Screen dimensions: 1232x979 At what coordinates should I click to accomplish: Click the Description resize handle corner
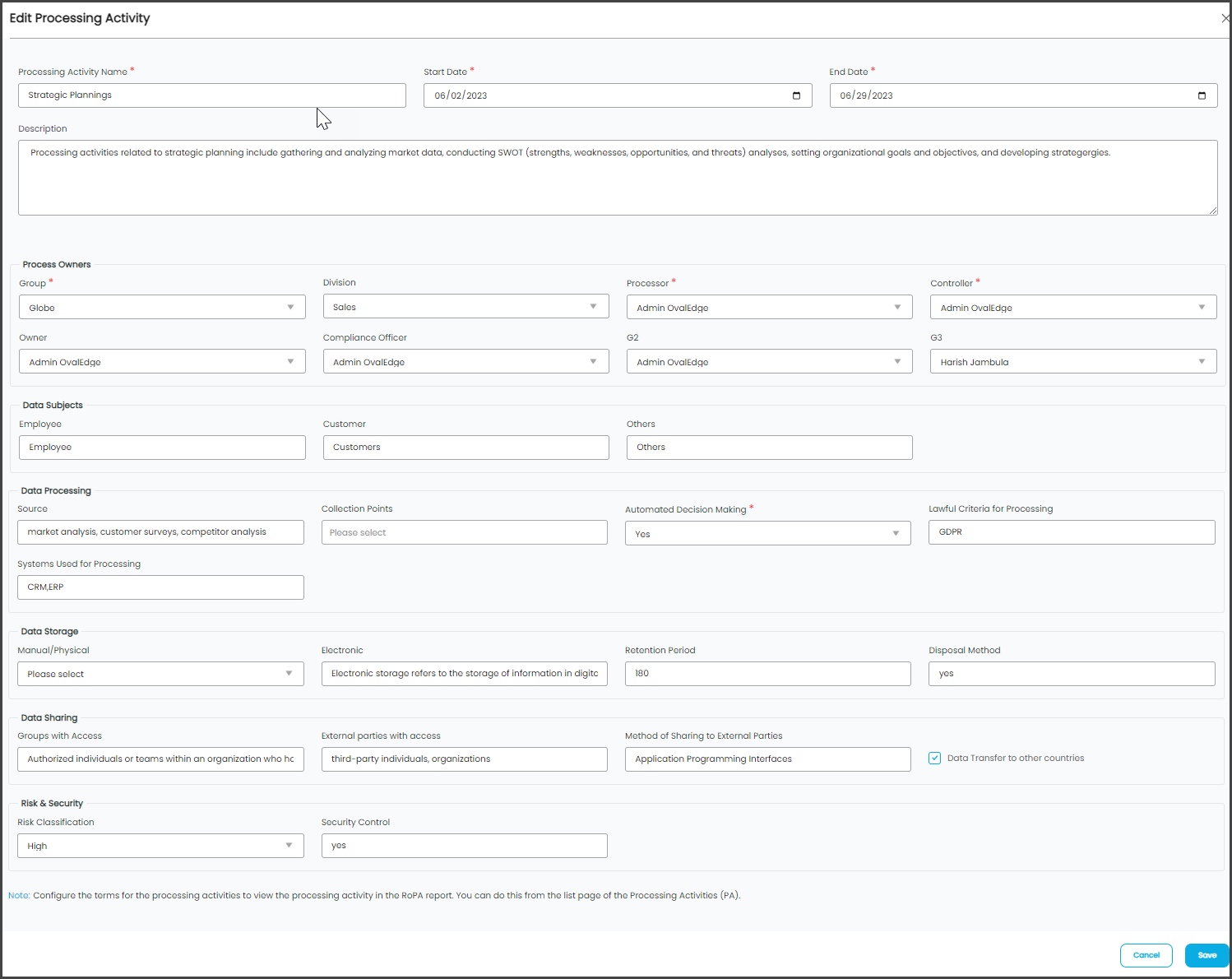(x=1213, y=211)
